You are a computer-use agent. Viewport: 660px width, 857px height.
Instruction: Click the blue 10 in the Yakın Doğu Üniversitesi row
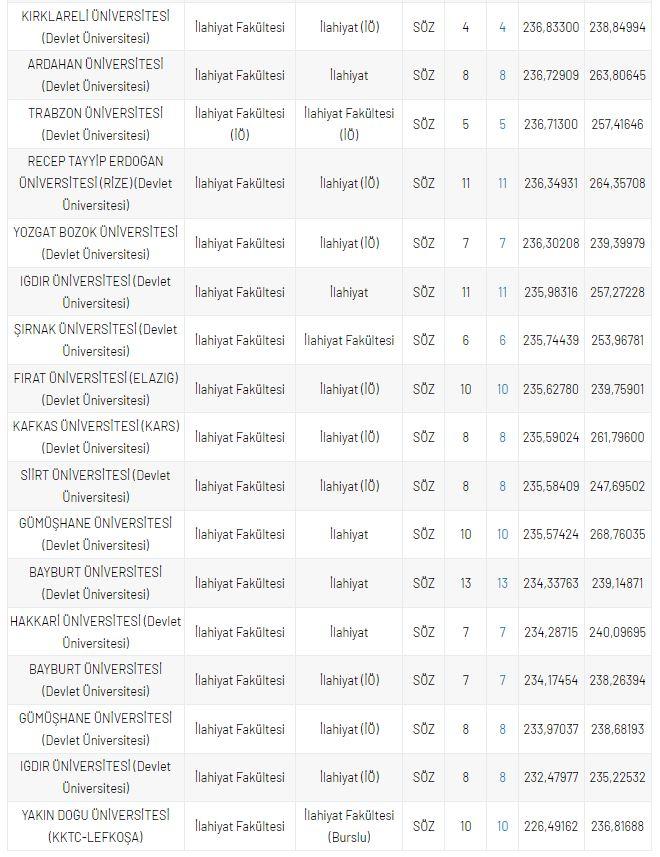point(502,826)
